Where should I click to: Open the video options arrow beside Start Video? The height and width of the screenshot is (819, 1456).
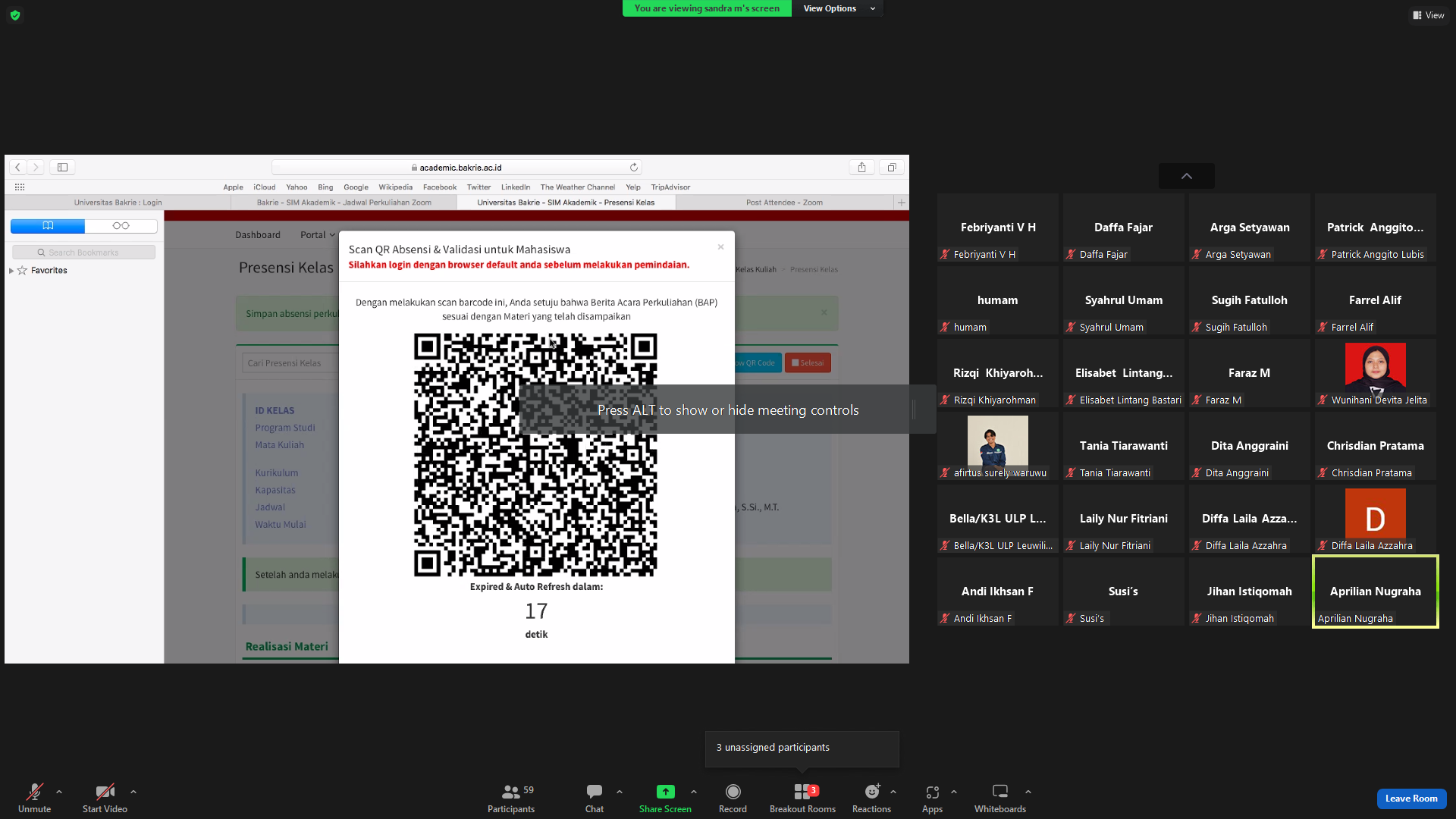133,792
